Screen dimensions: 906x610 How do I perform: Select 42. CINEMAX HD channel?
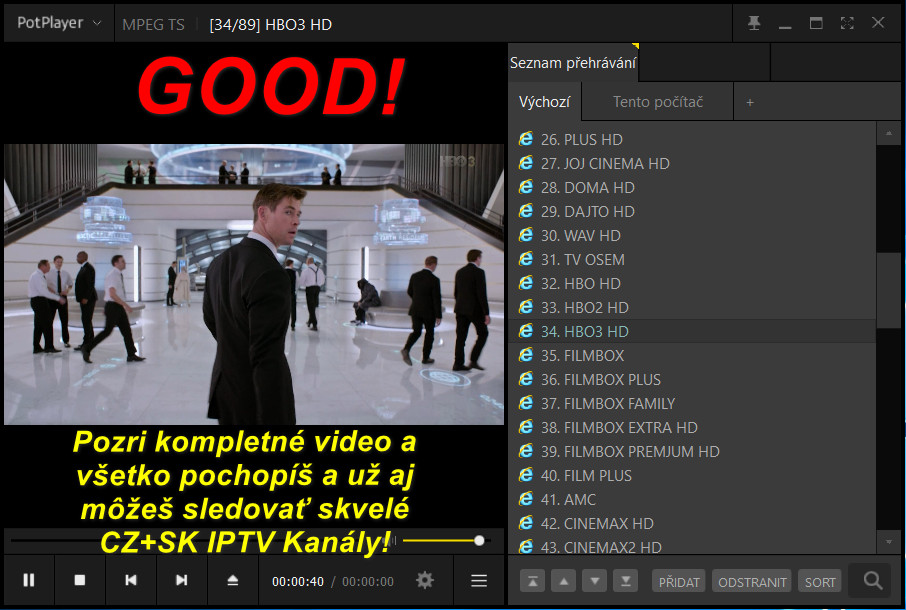click(692, 523)
